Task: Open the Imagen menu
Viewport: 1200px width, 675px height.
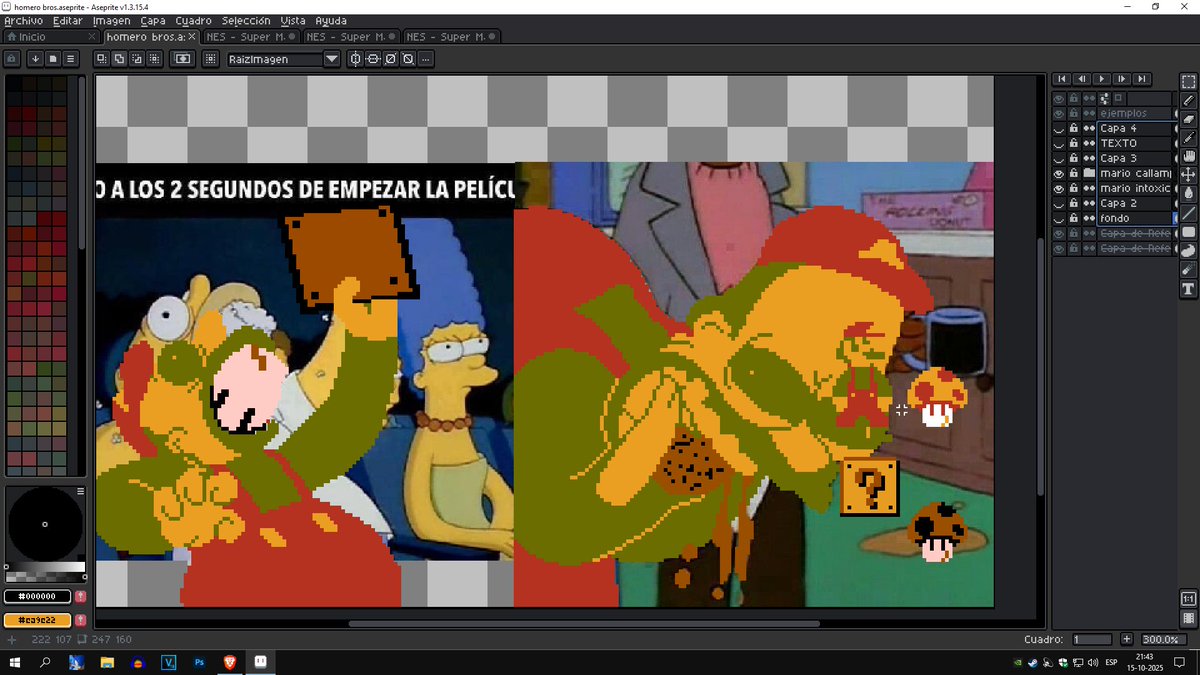Action: pyautogui.click(x=111, y=20)
